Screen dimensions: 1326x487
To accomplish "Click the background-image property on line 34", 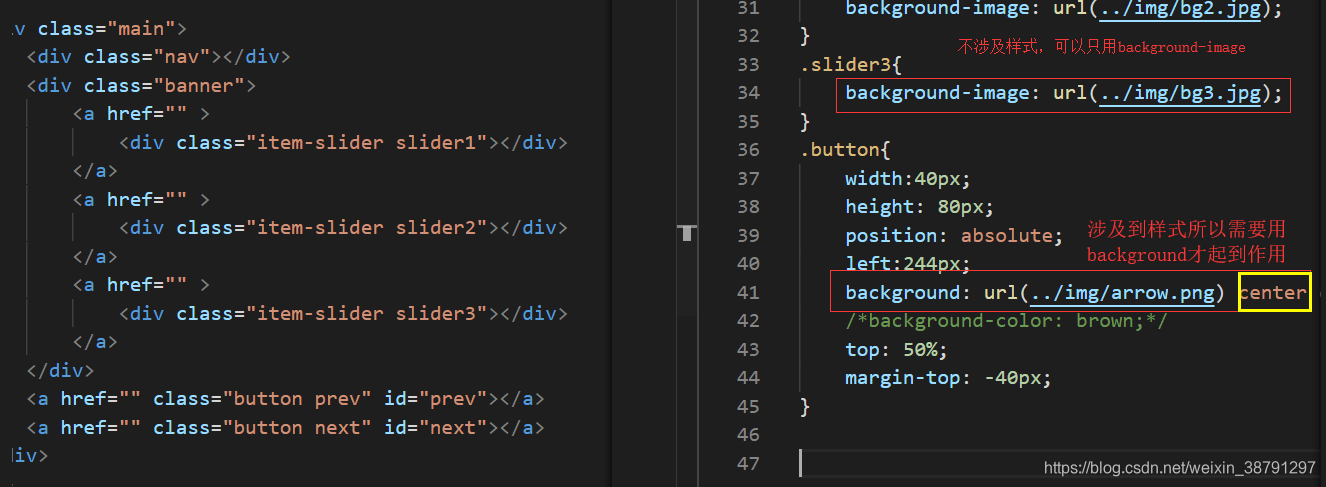I will click(x=937, y=93).
